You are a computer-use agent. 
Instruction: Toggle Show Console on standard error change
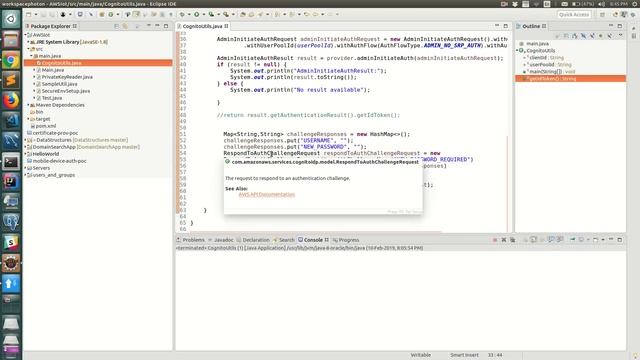560,240
